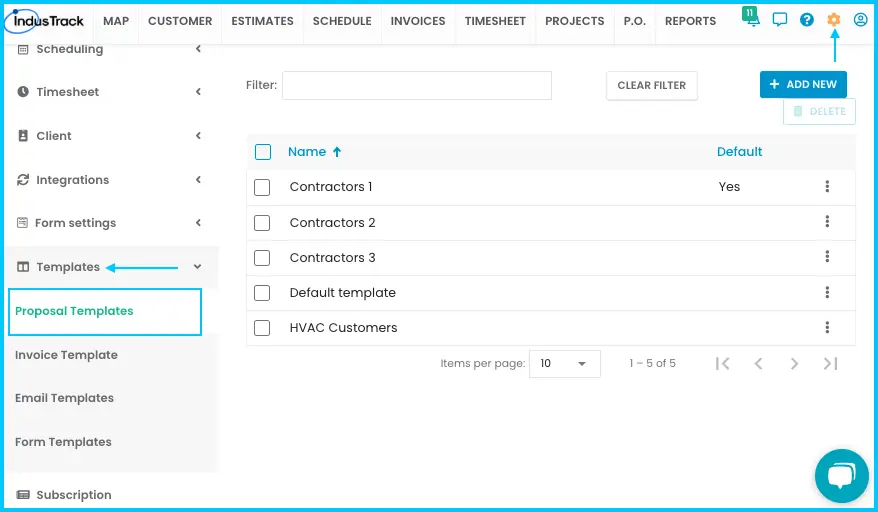Viewport: 878px width, 512px height.
Task: Click the Scheduling calendar icon in sidebar
Action: point(23,49)
